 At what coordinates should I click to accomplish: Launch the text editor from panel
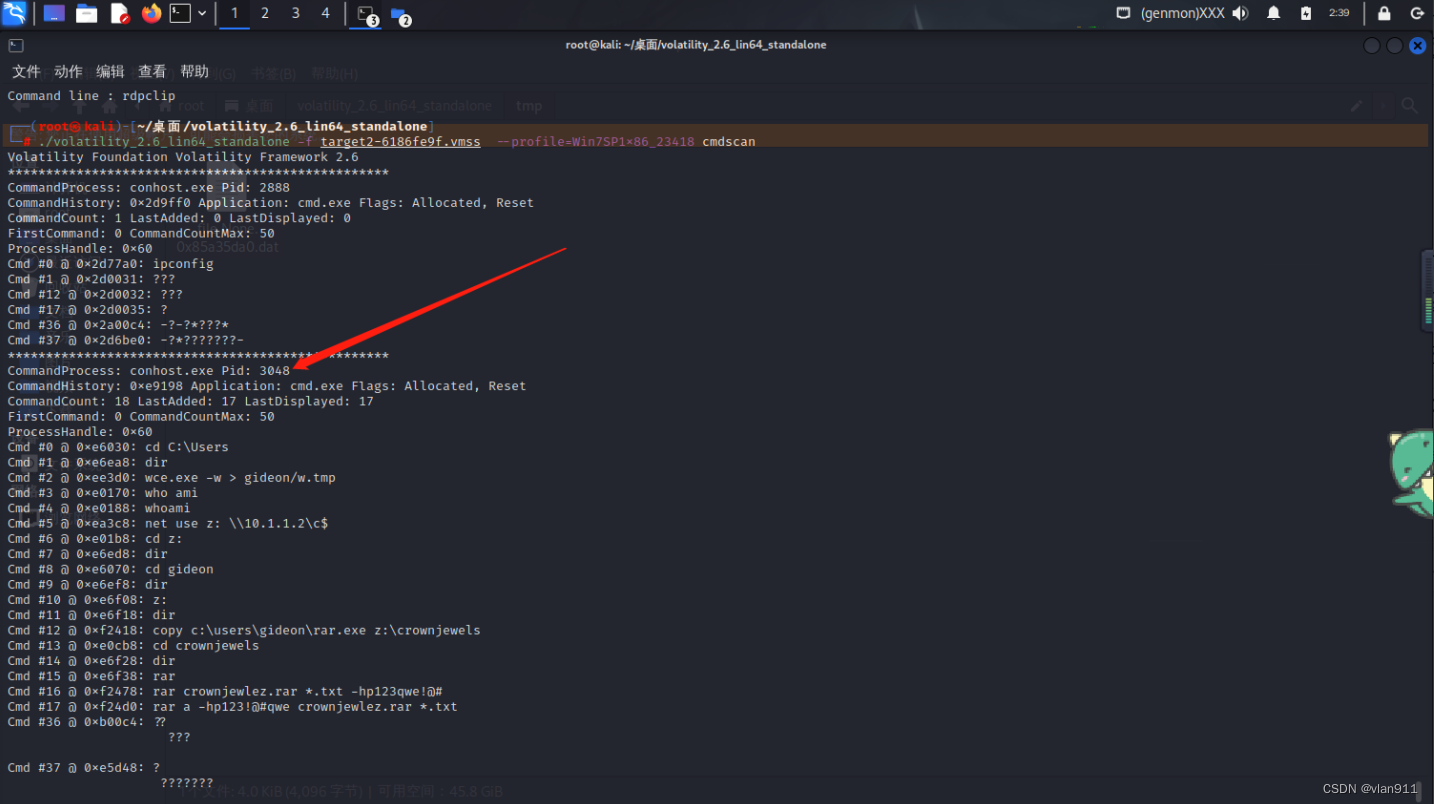(x=119, y=13)
